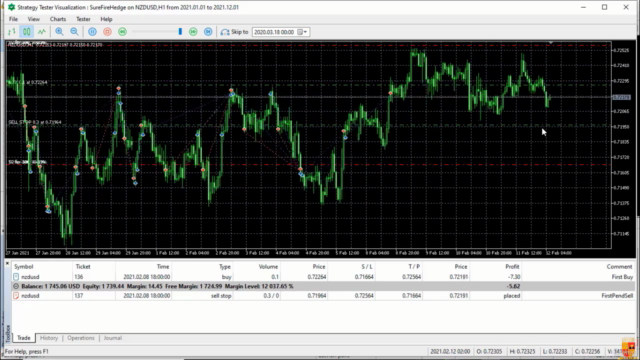The image size is (640, 360).
Task: Click the status bar Open price value
Action: [x=489, y=351]
